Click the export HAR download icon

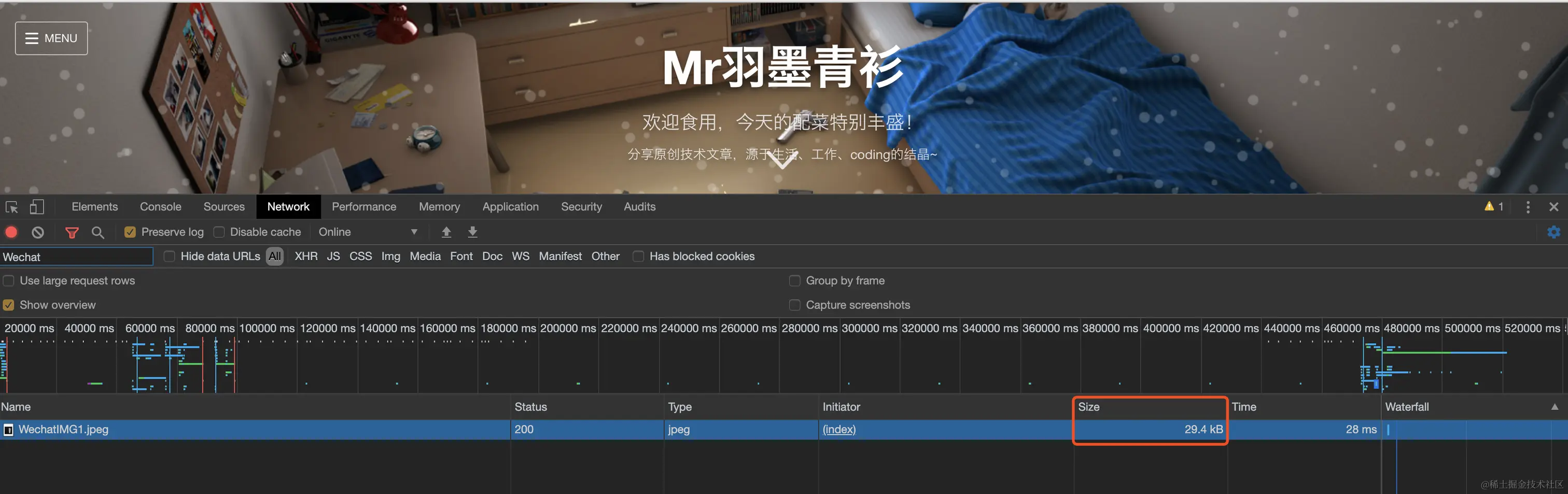472,232
